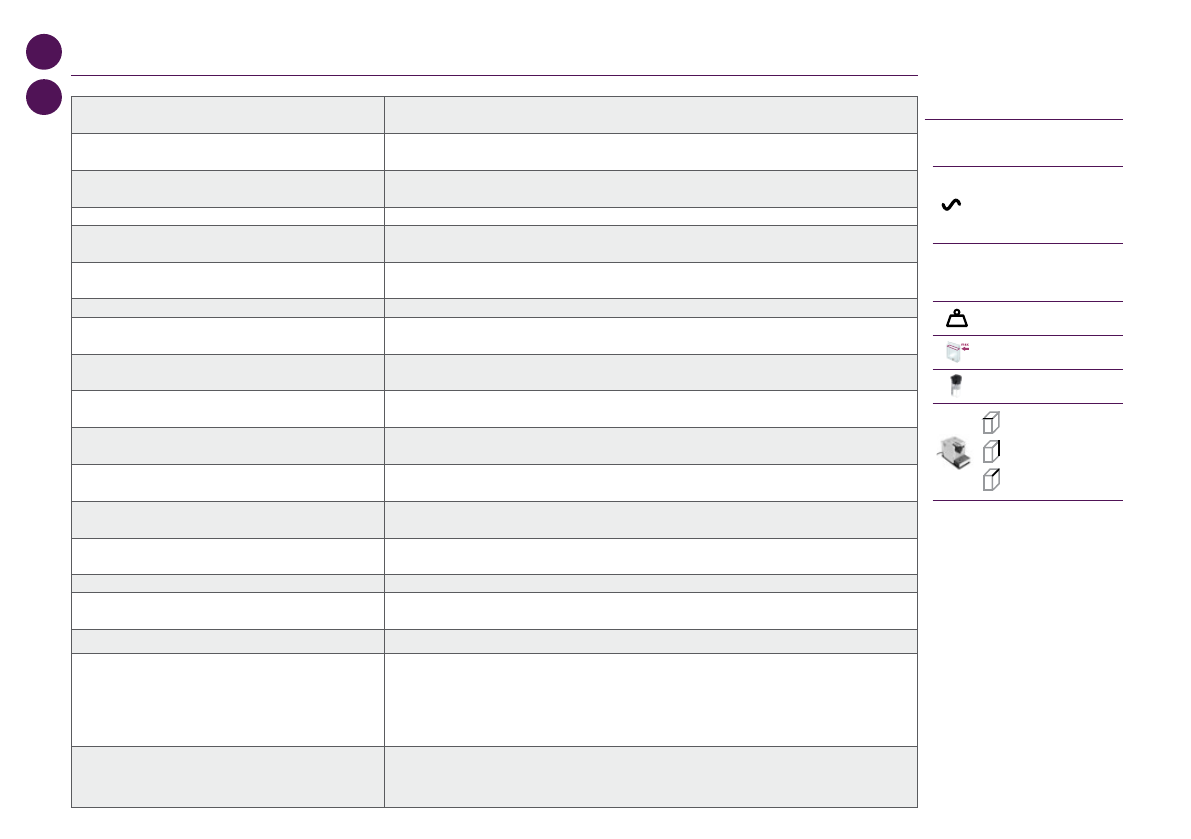The height and width of the screenshot is (839, 1191).
Task: Click the weight icon
Action: [x=956, y=319]
